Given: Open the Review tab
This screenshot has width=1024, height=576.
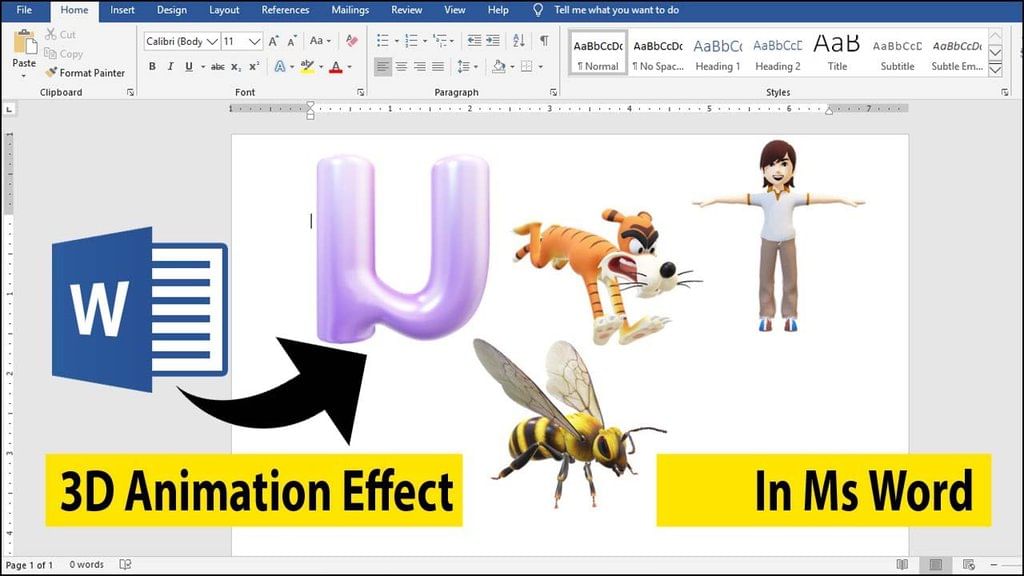Looking at the screenshot, I should [406, 10].
